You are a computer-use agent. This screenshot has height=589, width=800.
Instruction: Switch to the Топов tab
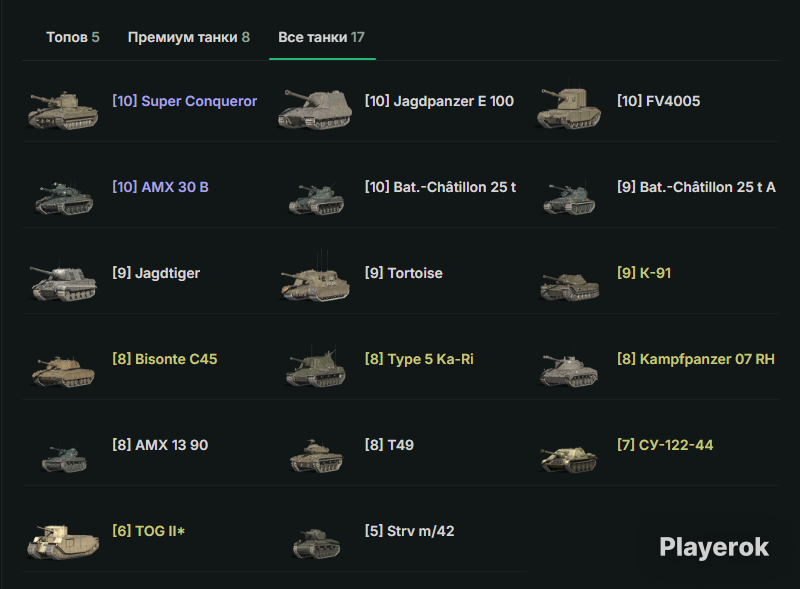(72, 37)
